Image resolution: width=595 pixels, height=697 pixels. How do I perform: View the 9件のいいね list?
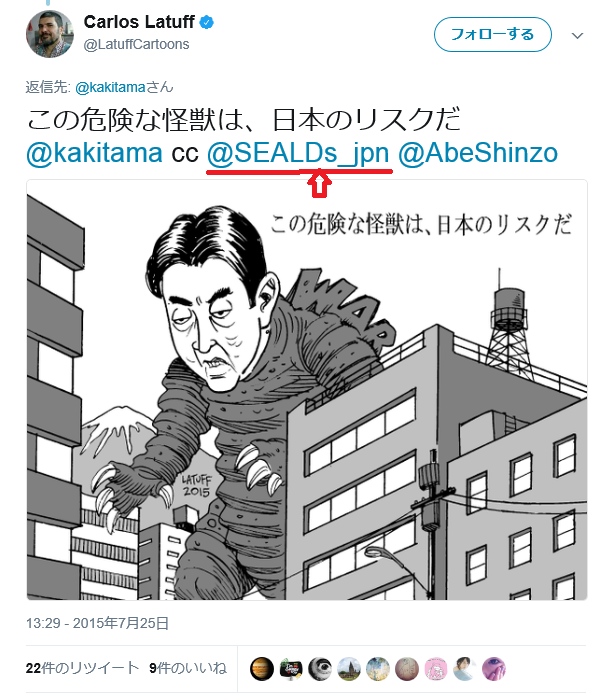pyautogui.click(x=188, y=668)
